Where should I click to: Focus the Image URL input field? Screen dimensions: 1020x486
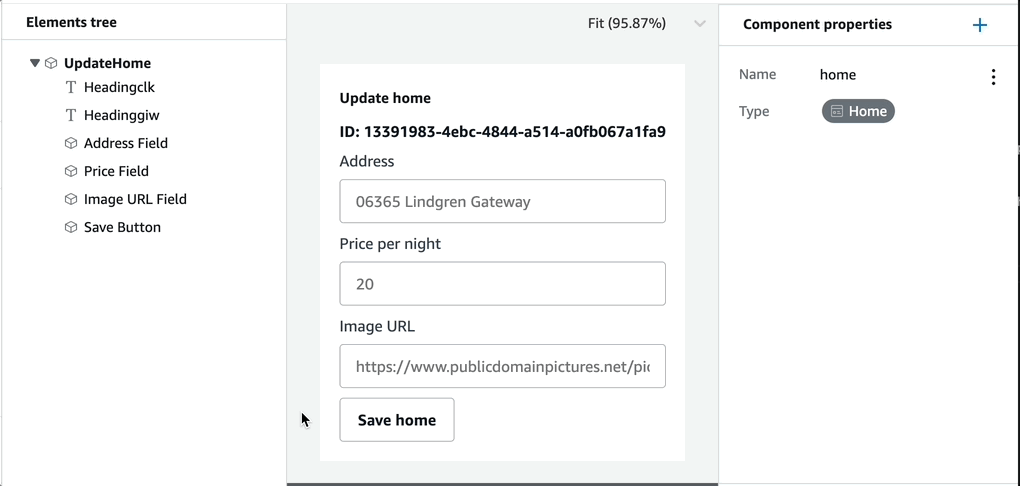click(x=502, y=366)
